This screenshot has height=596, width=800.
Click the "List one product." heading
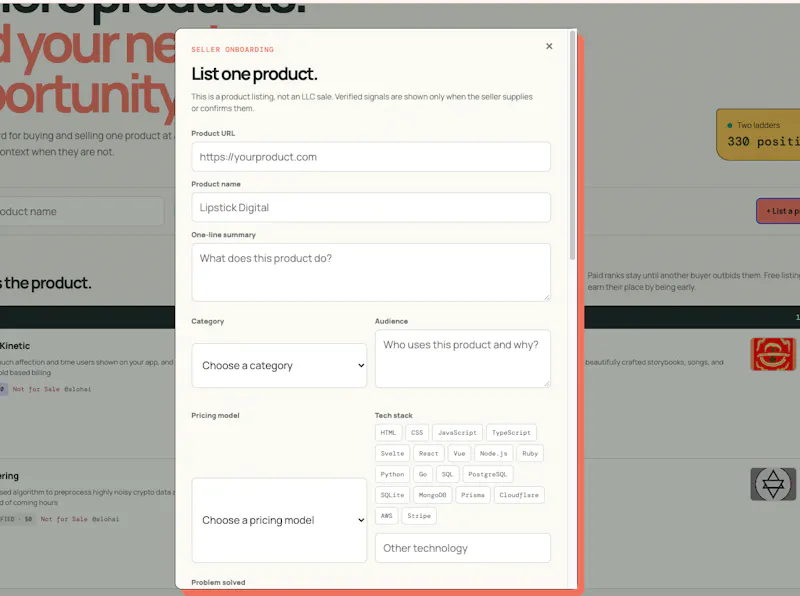pos(255,74)
